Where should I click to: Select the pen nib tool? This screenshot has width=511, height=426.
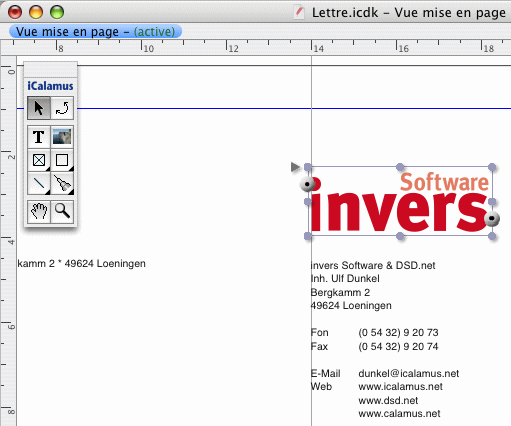pos(62,183)
